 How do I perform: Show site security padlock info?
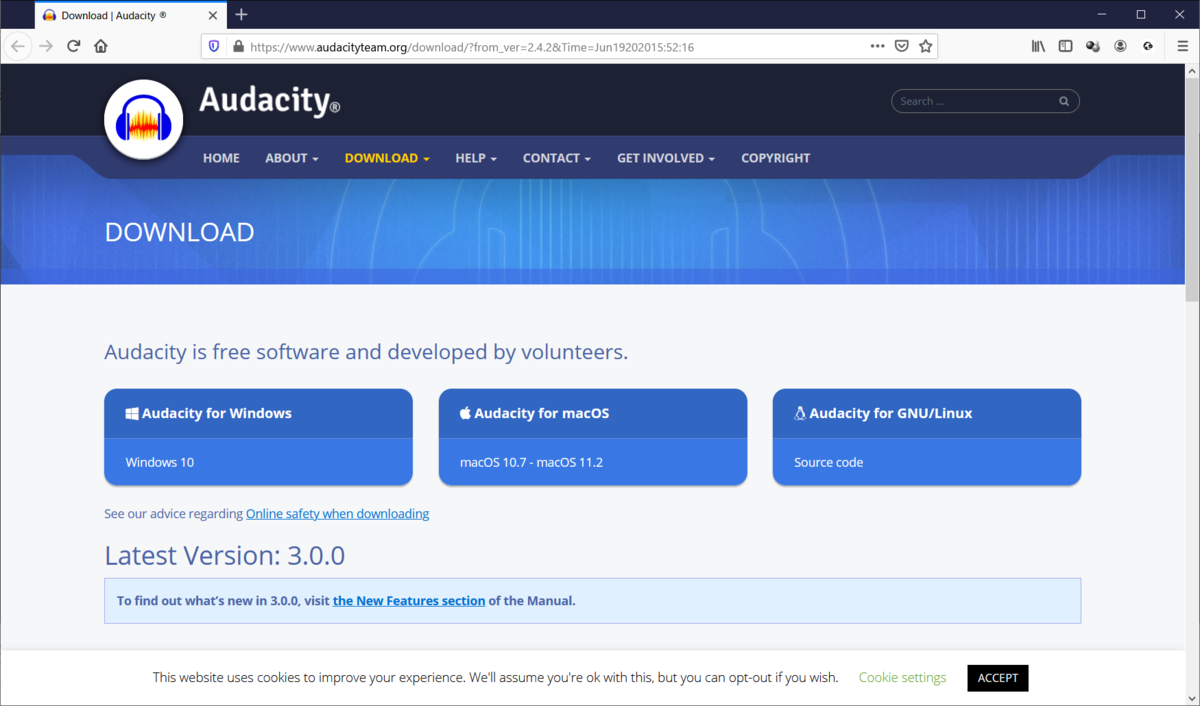pyautogui.click(x=237, y=46)
